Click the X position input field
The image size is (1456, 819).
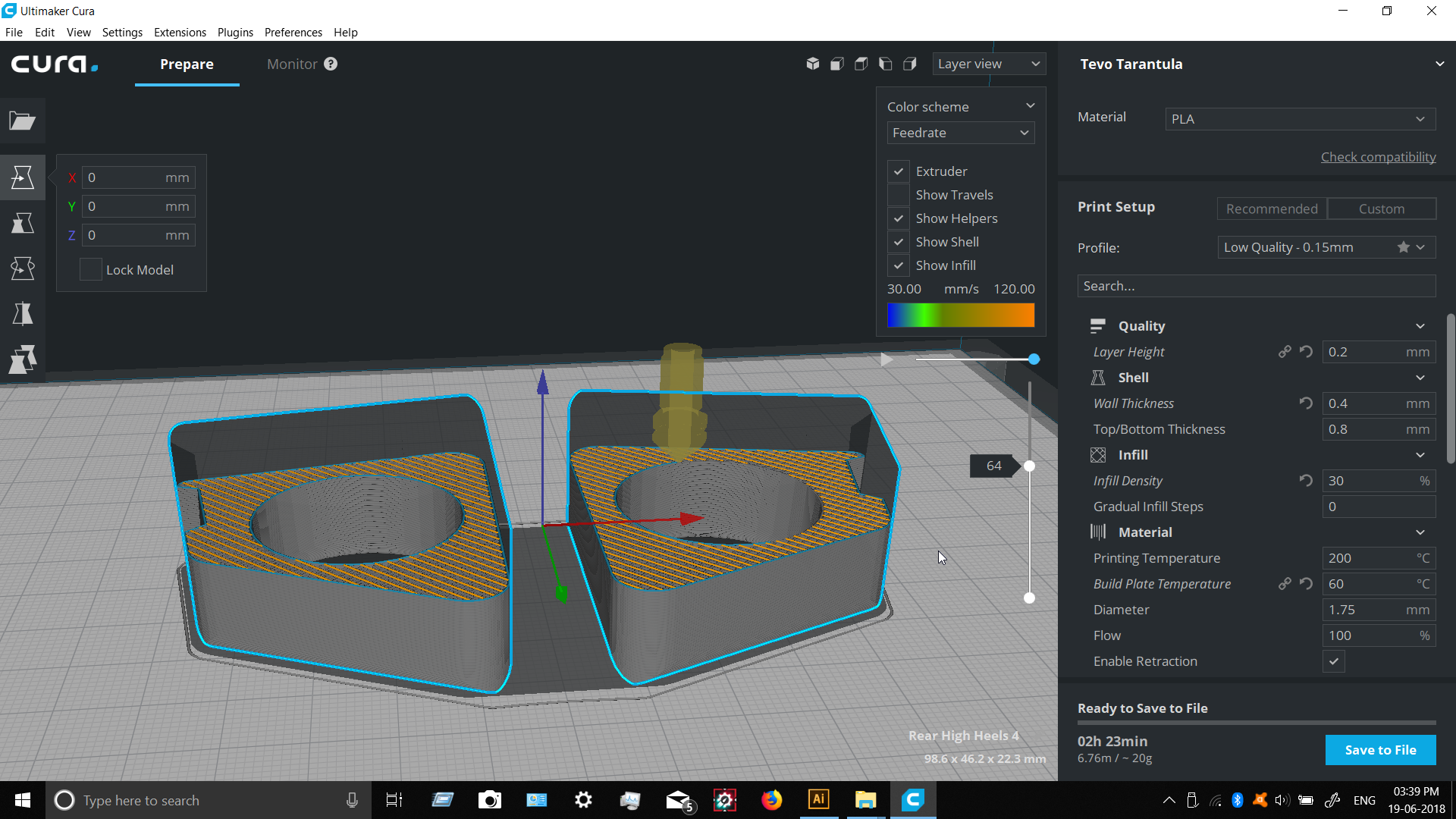139,177
